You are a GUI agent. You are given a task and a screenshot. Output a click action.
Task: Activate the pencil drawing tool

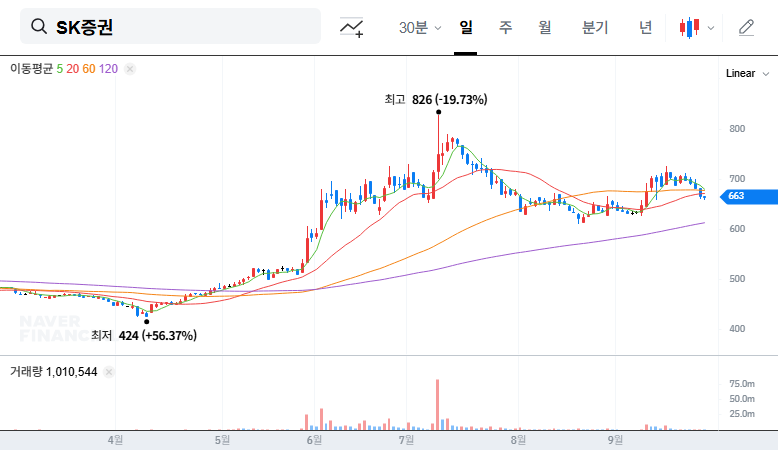click(x=746, y=27)
